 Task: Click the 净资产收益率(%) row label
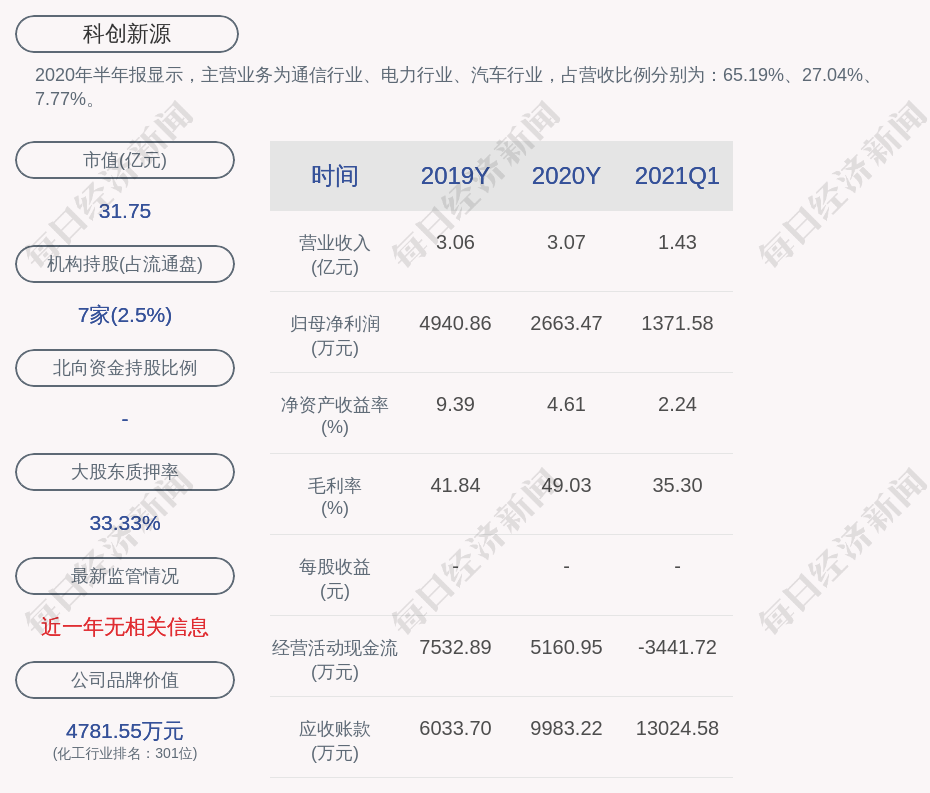[x=335, y=416]
